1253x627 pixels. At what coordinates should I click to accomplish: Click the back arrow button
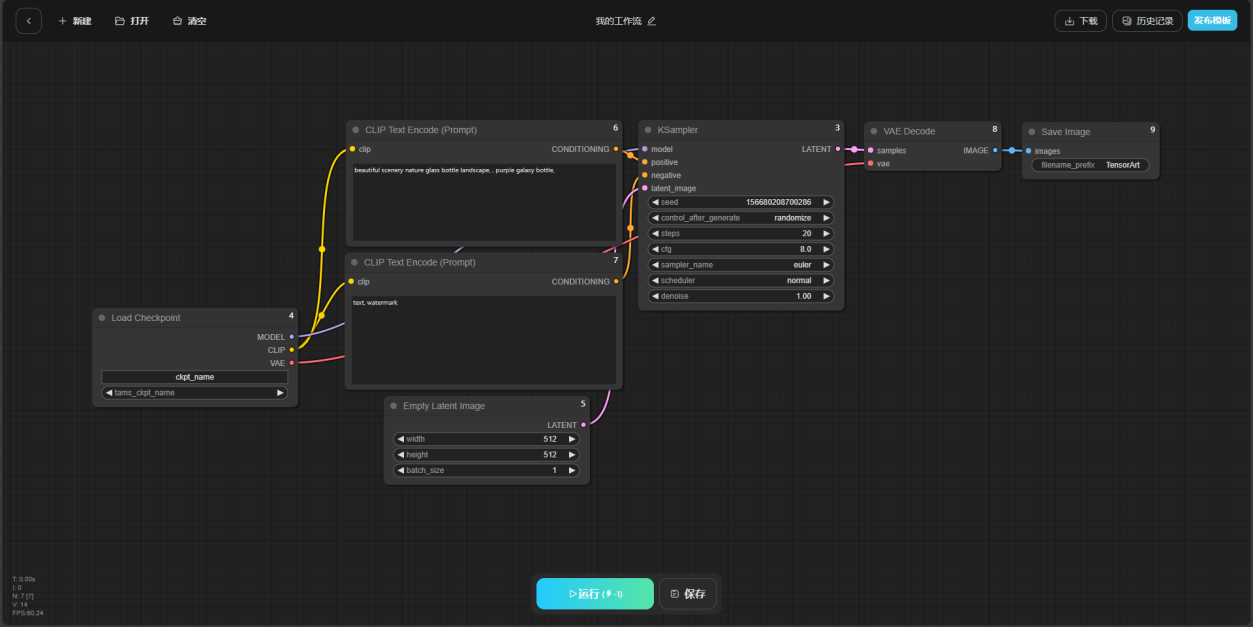coord(28,21)
